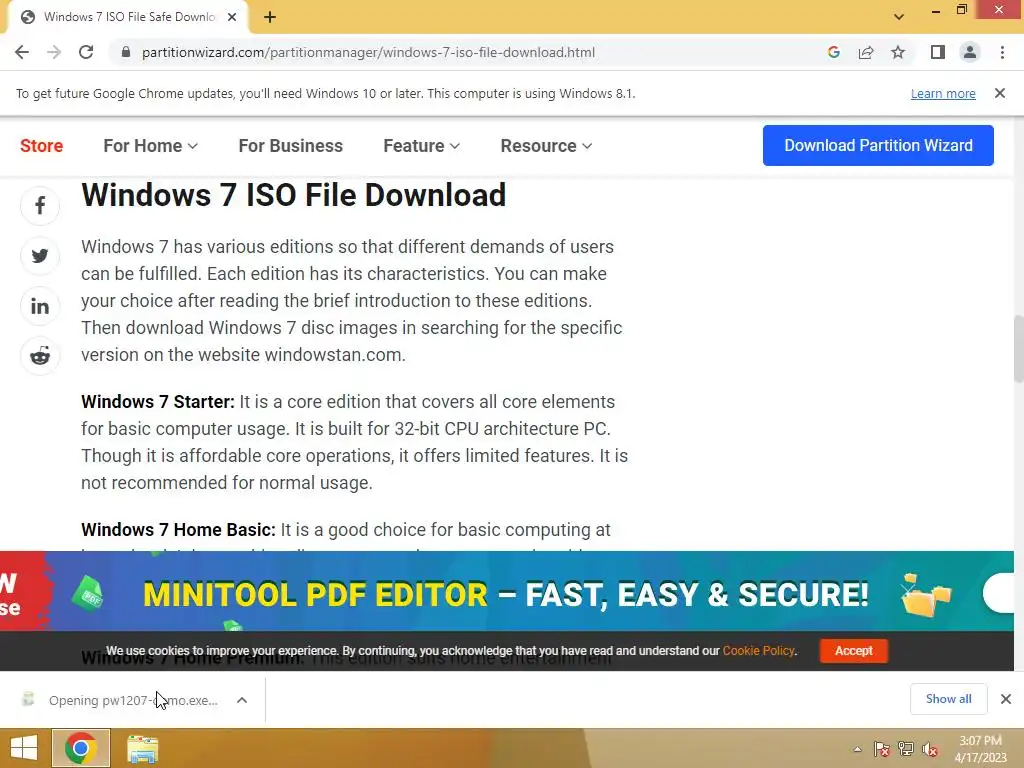Show all downloads

coord(948,699)
